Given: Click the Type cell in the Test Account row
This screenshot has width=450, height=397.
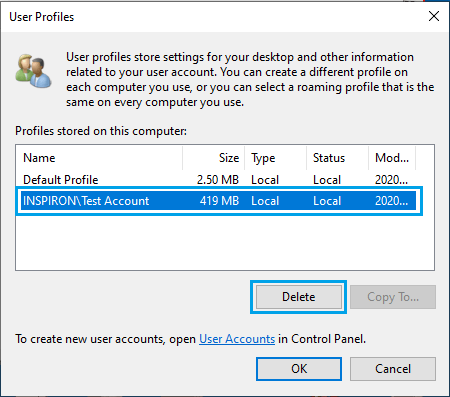Looking at the screenshot, I should [x=265, y=201].
